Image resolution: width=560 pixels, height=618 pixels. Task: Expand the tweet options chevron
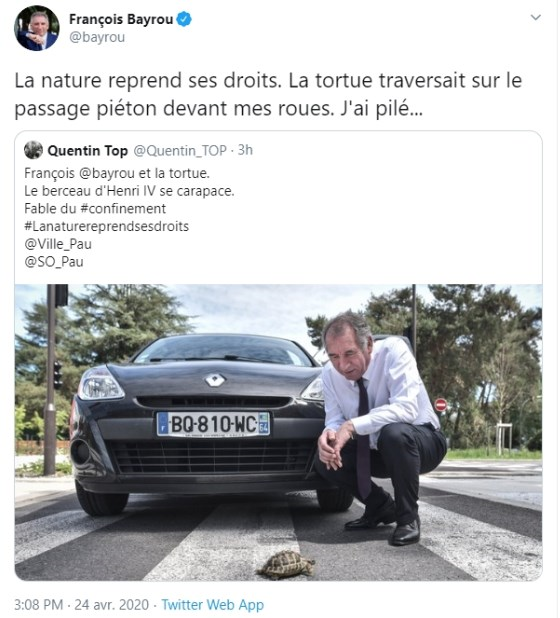pyautogui.click(x=536, y=17)
